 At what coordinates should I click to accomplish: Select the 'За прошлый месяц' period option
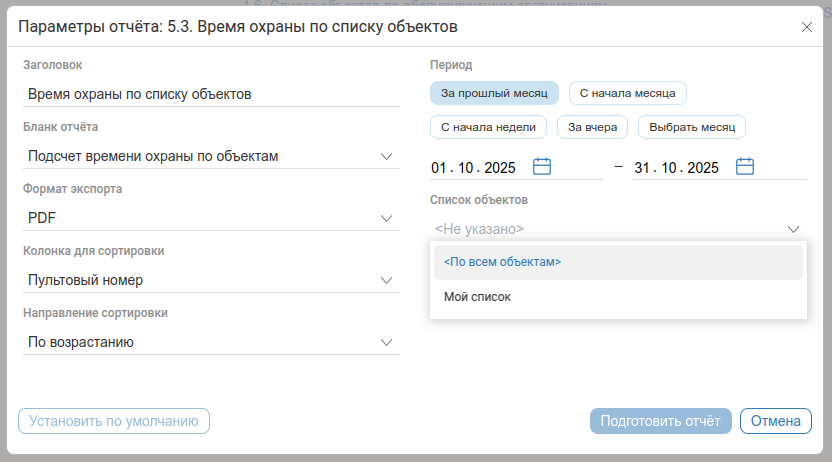(x=494, y=94)
